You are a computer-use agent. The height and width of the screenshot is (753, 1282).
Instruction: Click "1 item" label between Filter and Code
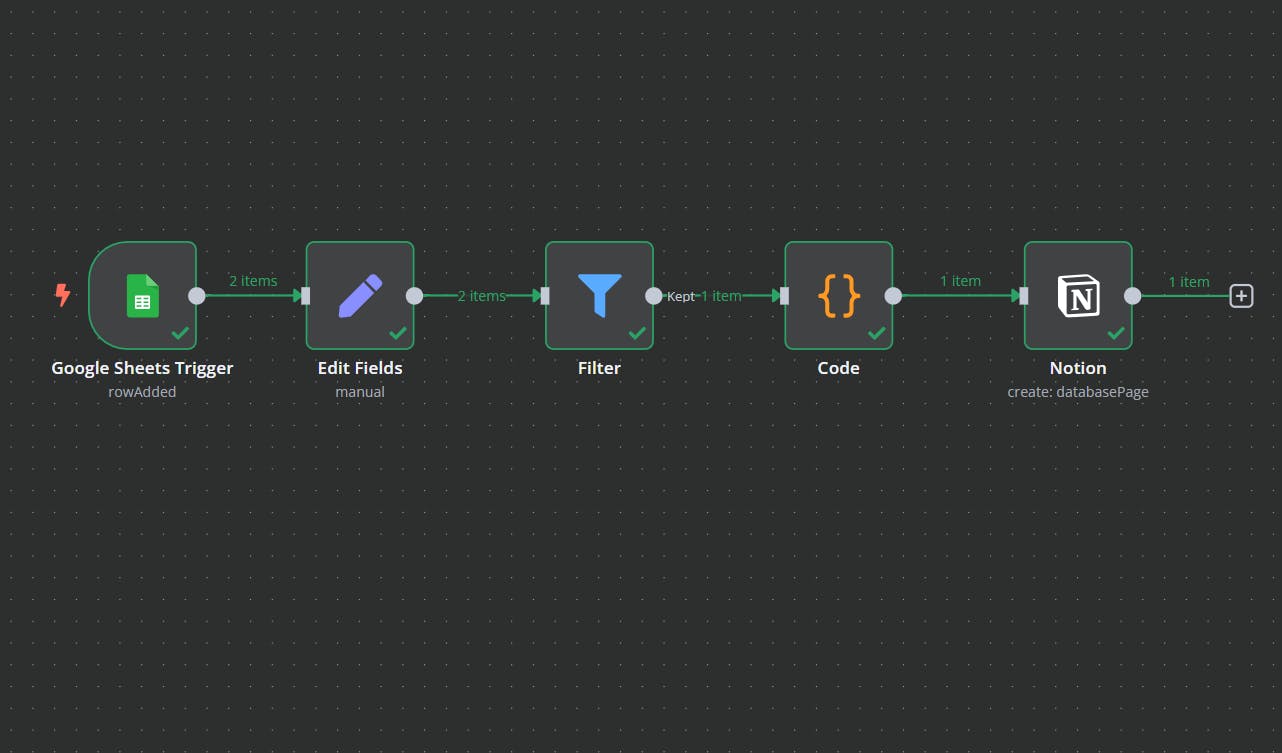click(x=721, y=296)
